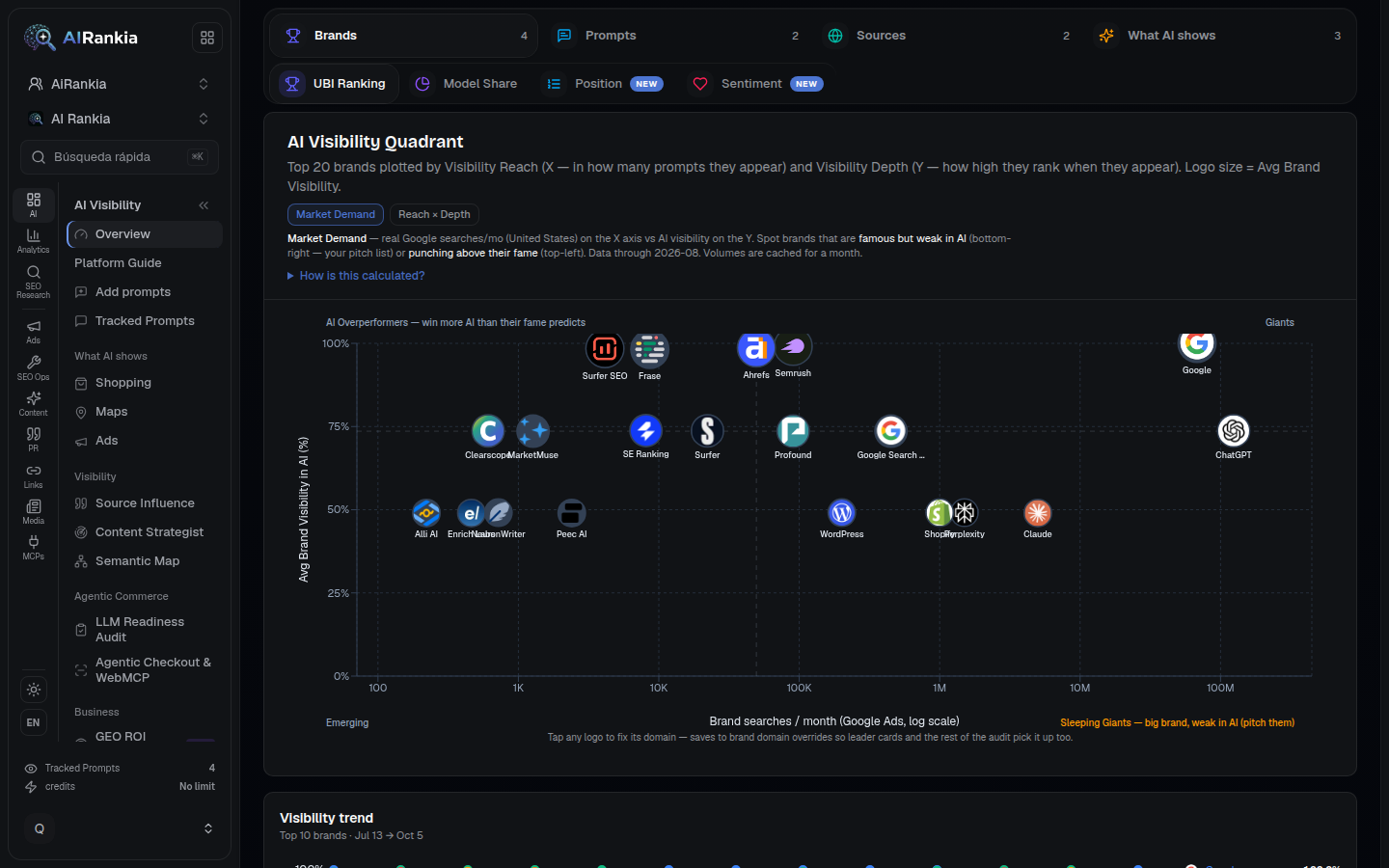1389x868 pixels.
Task: Open Ads under What AI shows
Action: click(x=145, y=441)
